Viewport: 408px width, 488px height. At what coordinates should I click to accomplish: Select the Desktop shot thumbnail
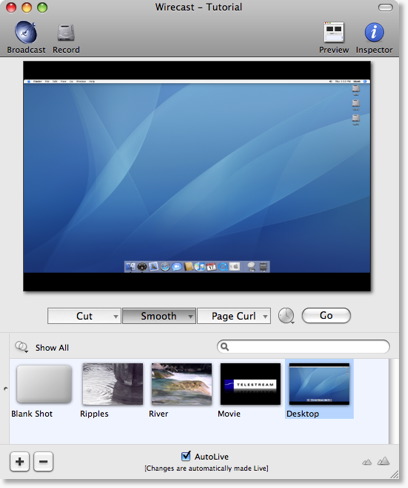(319, 384)
